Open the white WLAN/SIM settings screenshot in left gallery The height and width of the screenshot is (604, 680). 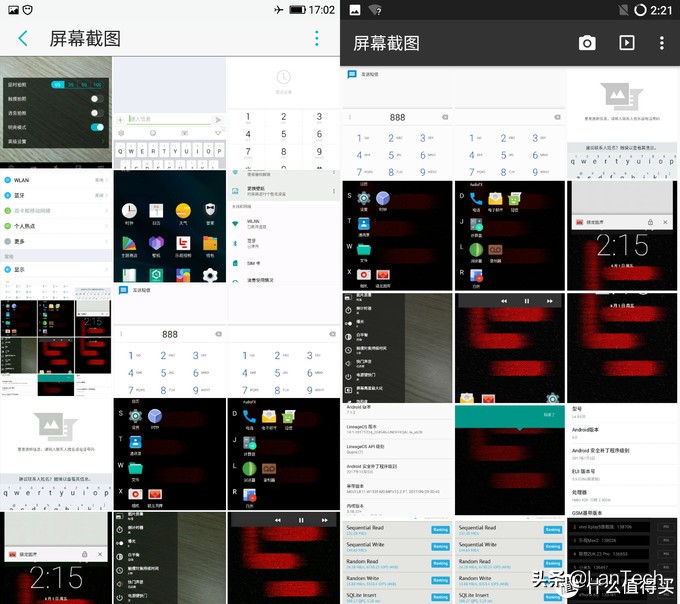tap(283, 226)
